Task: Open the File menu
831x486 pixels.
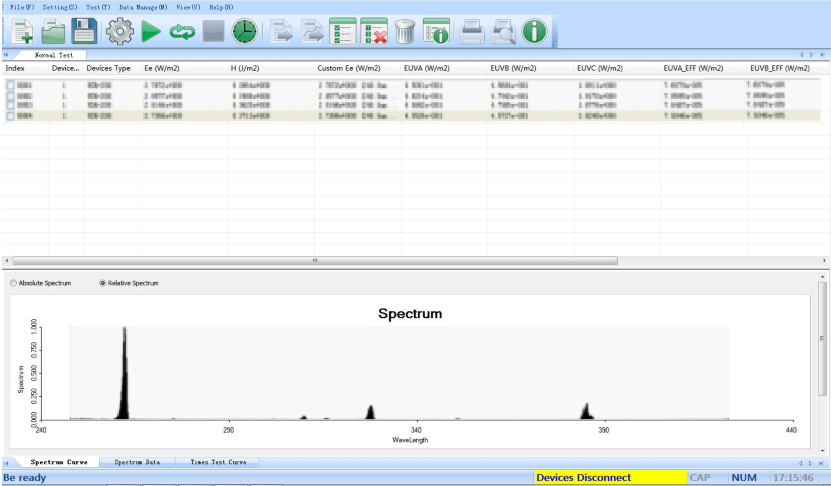Action: (x=22, y=7)
